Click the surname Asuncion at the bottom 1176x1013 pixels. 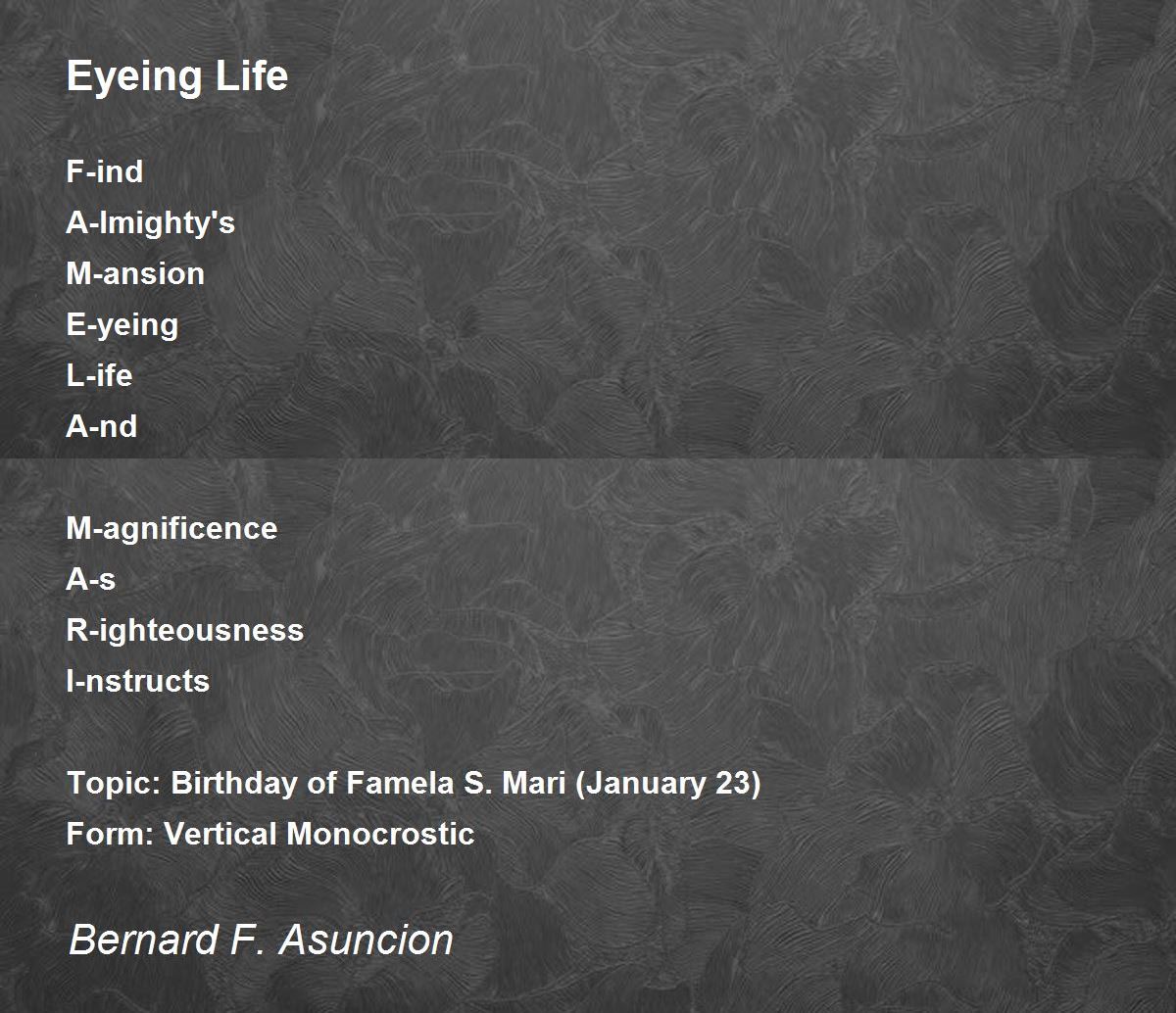(x=367, y=940)
